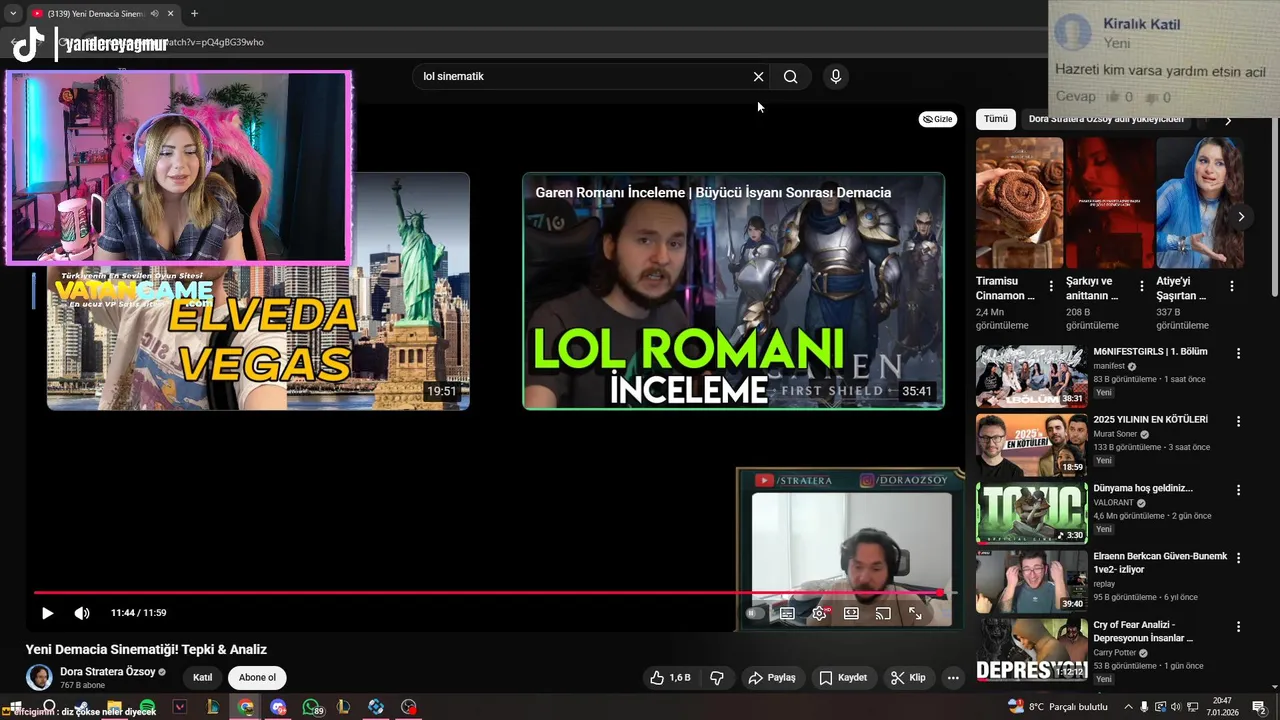The height and width of the screenshot is (720, 1280).
Task: Save the video with Kaydet
Action: coord(843,677)
